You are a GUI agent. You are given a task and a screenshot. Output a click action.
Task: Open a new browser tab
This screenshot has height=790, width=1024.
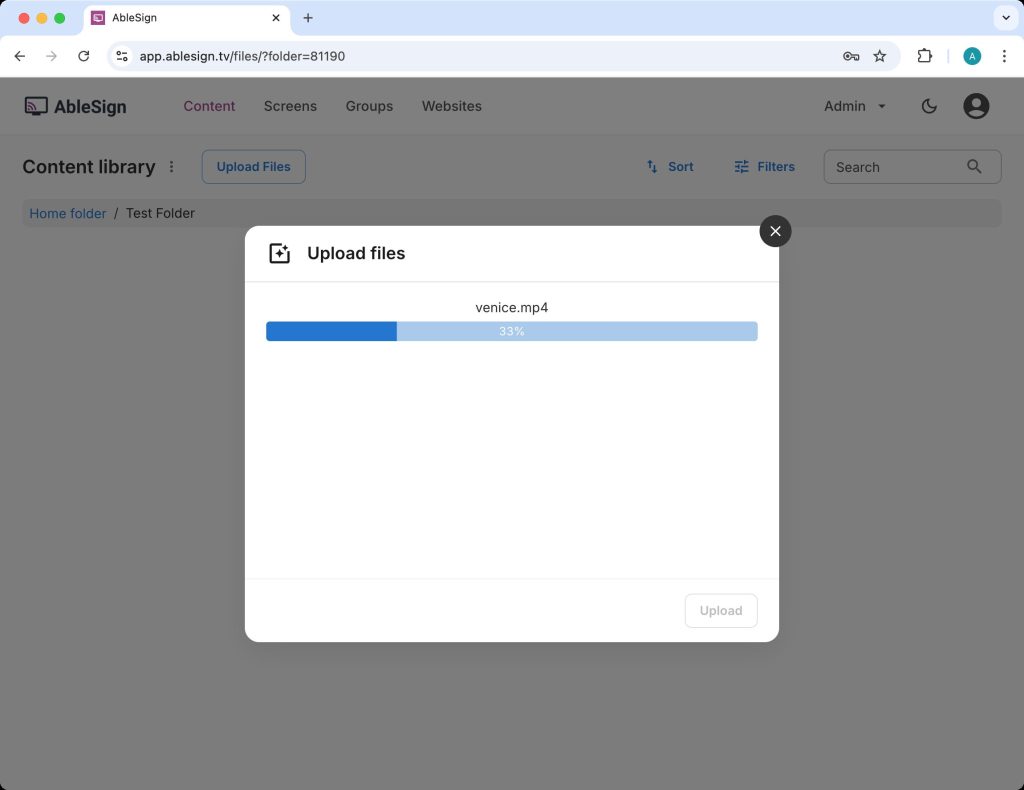(308, 18)
